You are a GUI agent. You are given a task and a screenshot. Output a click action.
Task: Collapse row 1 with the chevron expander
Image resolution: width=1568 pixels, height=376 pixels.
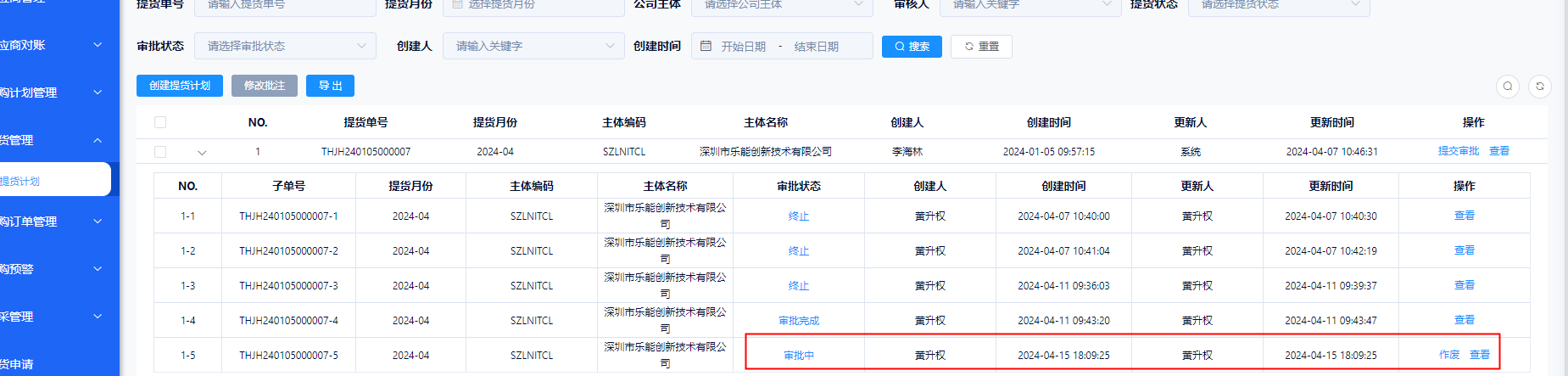pos(202,153)
